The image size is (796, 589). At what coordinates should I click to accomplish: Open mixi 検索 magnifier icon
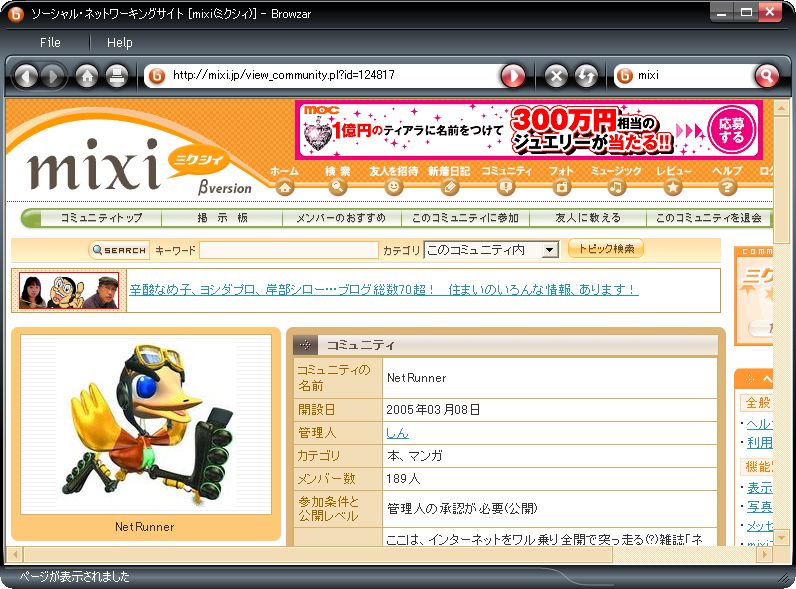tap(338, 187)
